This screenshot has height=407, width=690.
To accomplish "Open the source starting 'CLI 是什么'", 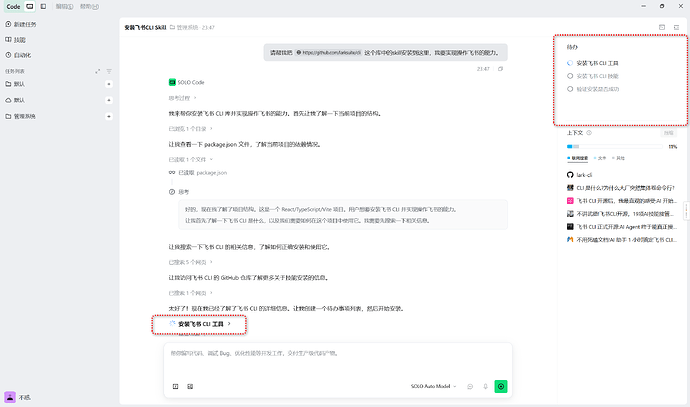I will point(621,188).
